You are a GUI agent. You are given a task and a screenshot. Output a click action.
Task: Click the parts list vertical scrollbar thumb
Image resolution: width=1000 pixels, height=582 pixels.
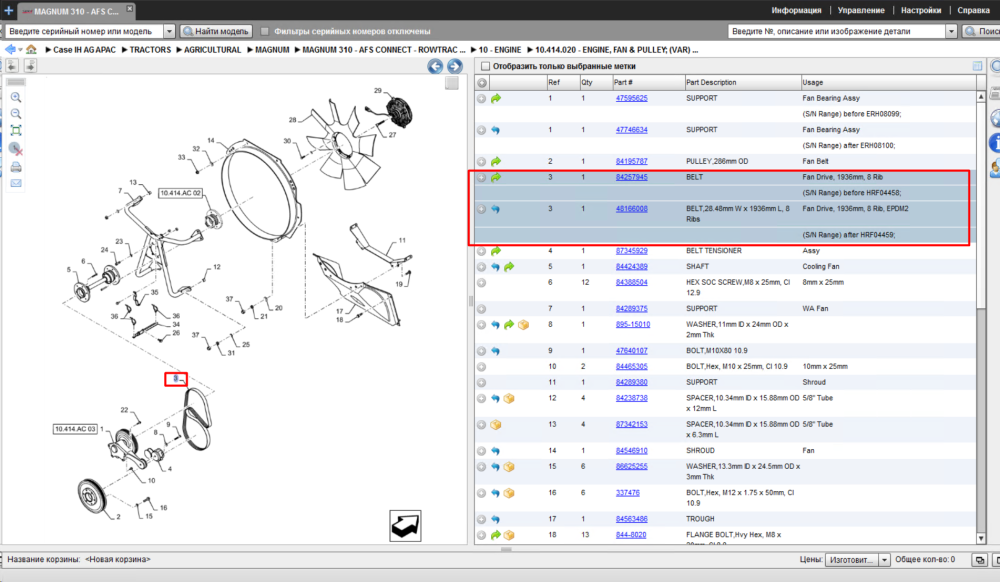point(981,203)
